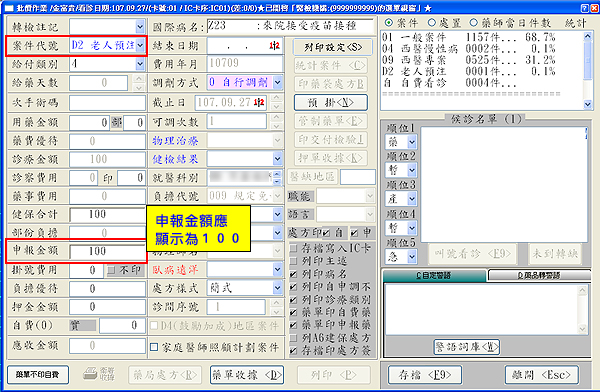Open the 順位4 dropdown
Screen dimensions: 600x392
click(412, 228)
